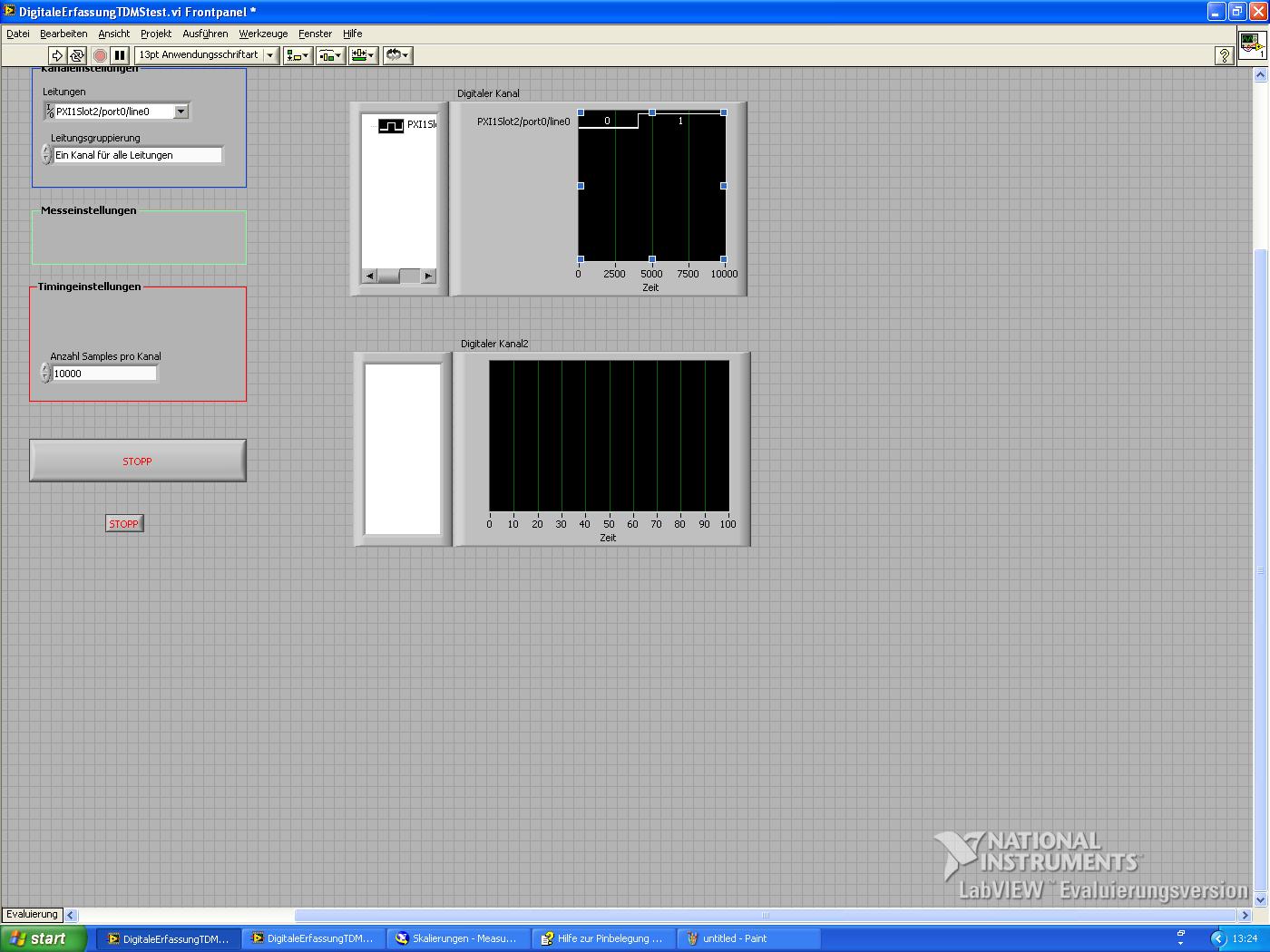Image resolution: width=1270 pixels, height=952 pixels.
Task: Open the Align Objects toolbar menu
Action: (298, 55)
